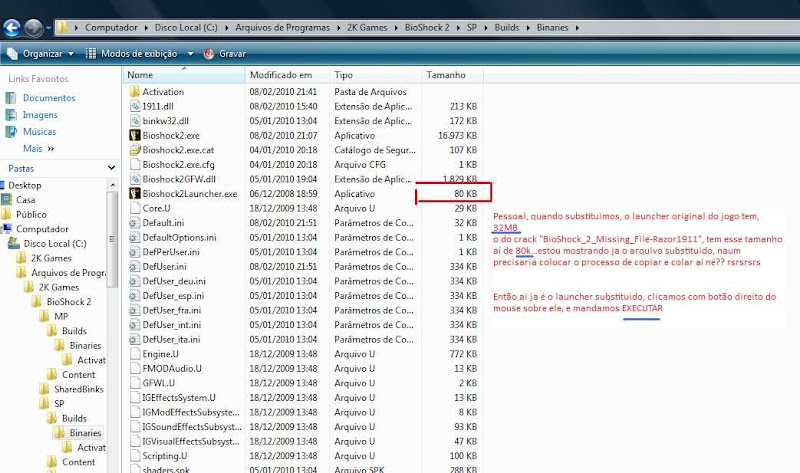Click the 16.973 KB size value
The image size is (800, 473).
[x=457, y=135]
